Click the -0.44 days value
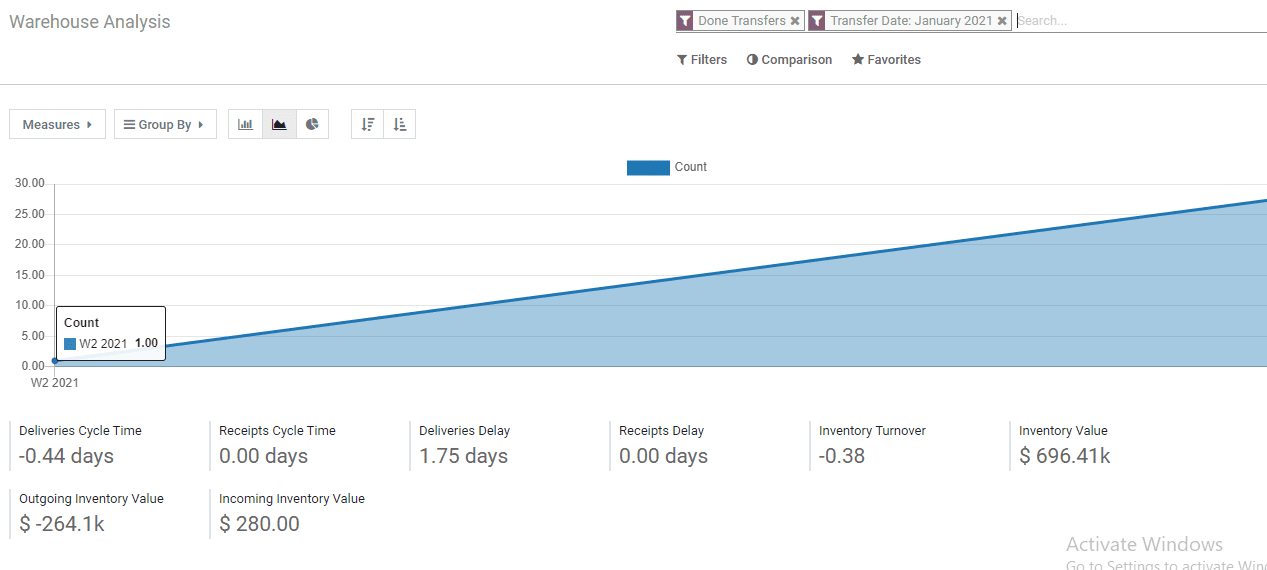 tap(67, 456)
